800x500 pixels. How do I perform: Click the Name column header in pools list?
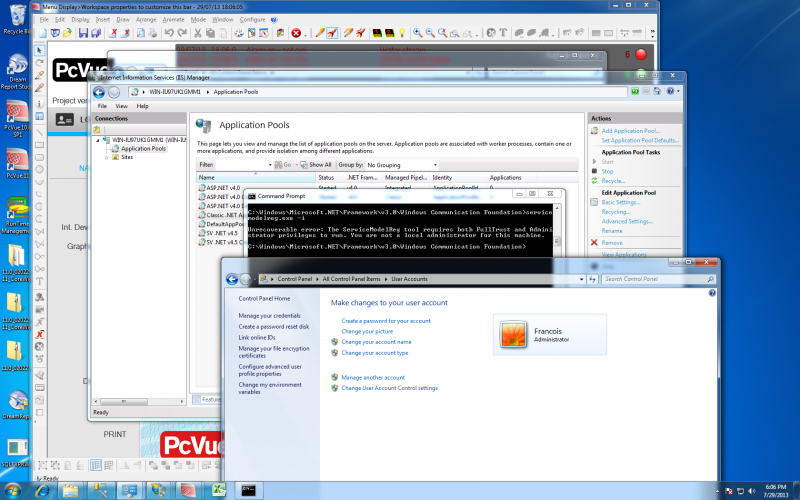pos(256,178)
